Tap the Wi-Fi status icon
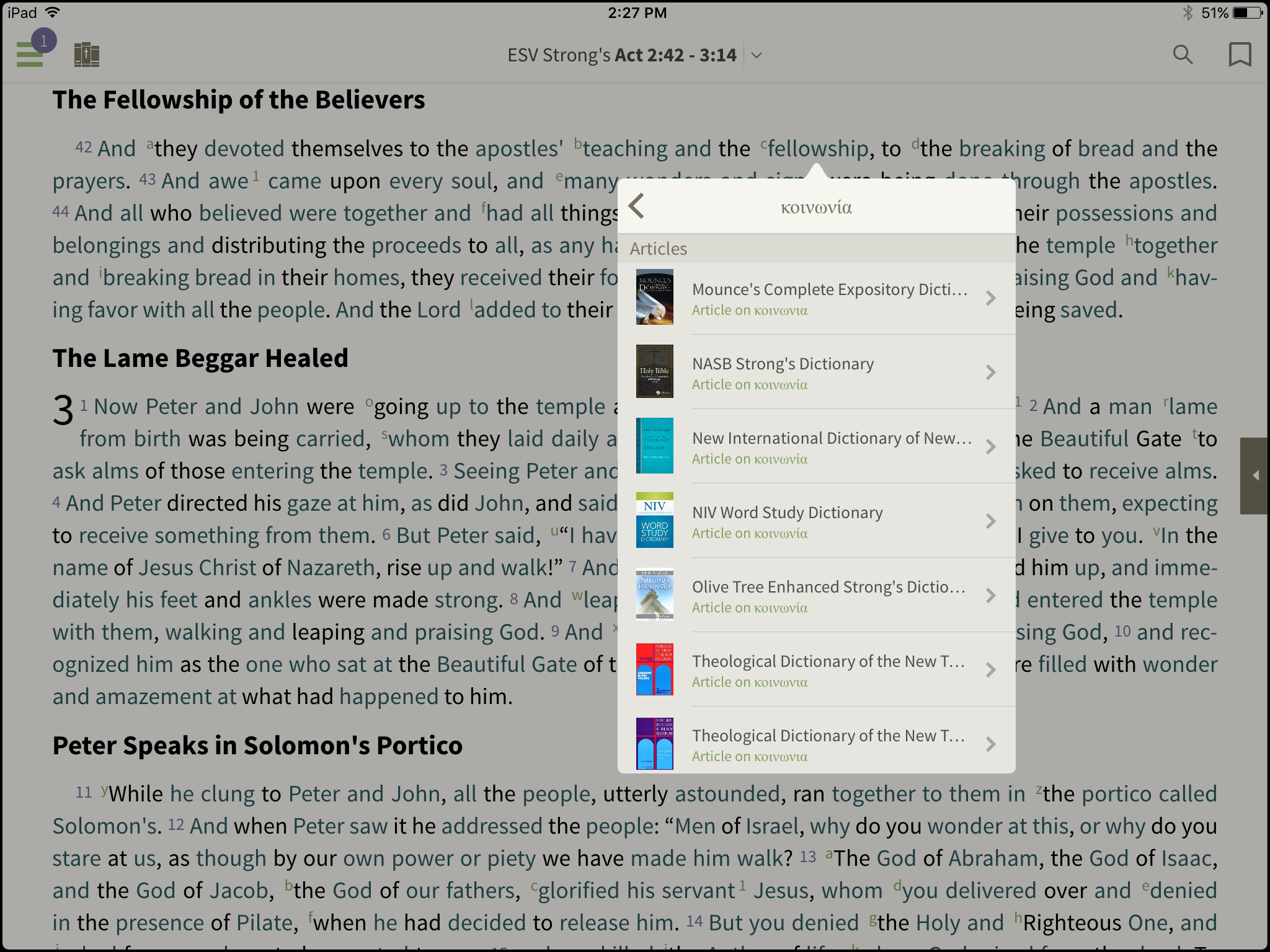 coord(53,12)
